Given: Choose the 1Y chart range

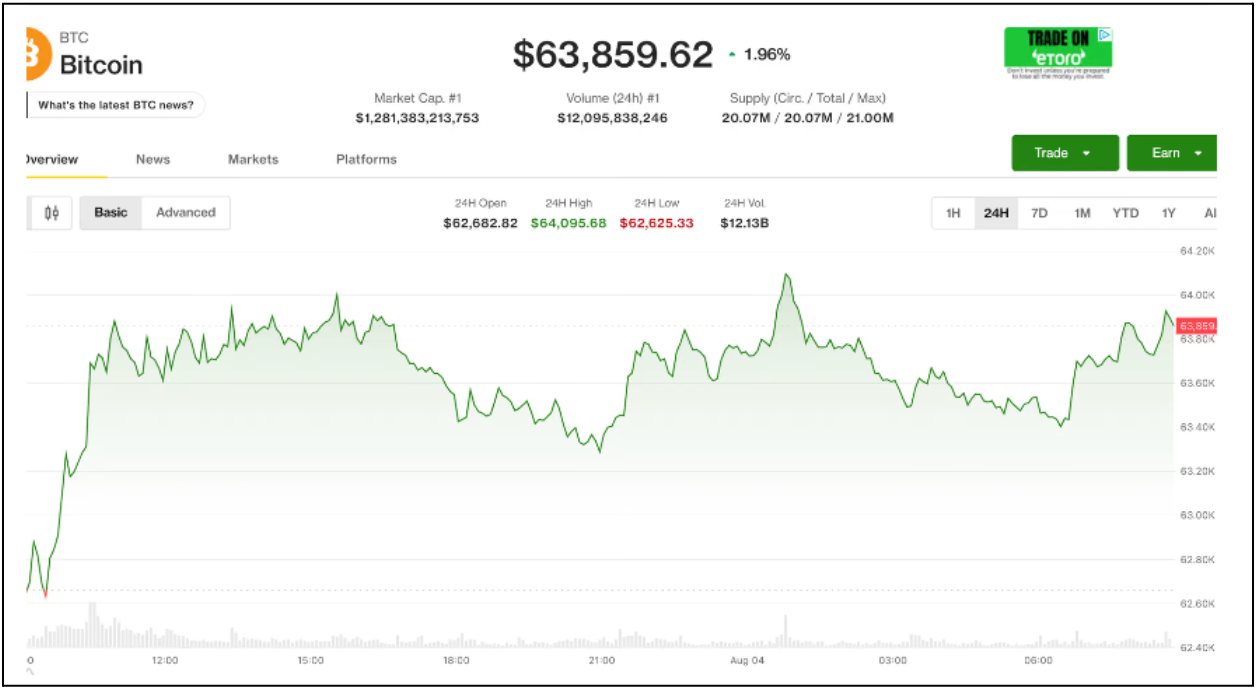Looking at the screenshot, I should (x=1168, y=213).
